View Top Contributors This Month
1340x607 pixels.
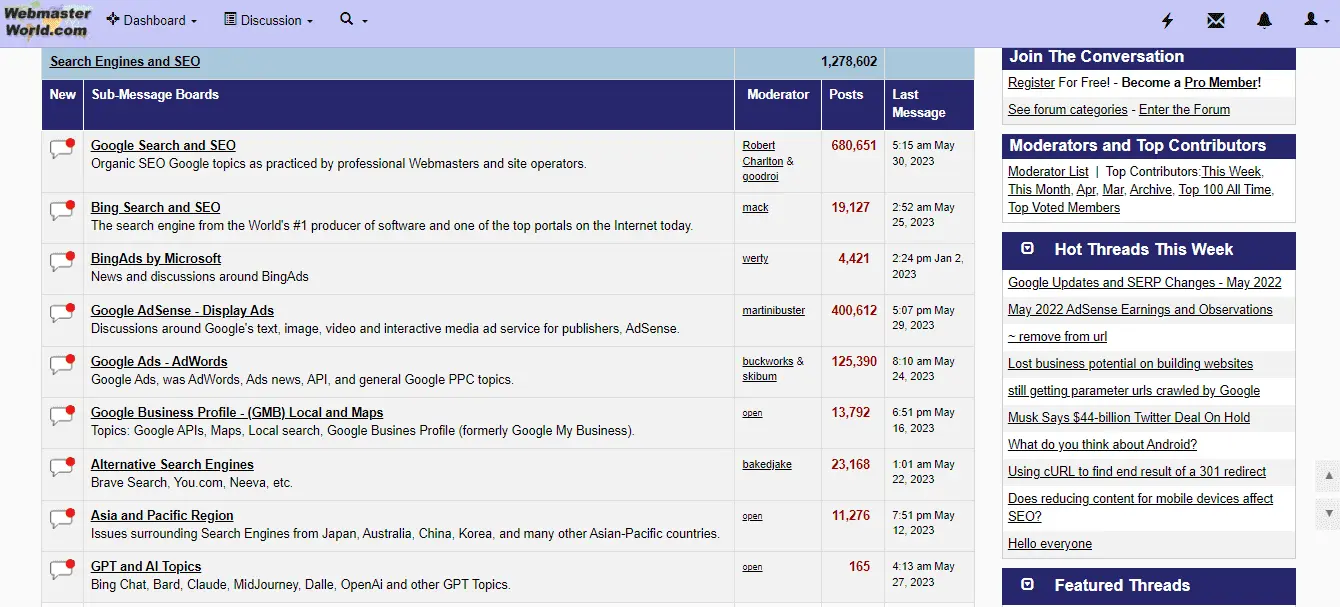point(1039,190)
